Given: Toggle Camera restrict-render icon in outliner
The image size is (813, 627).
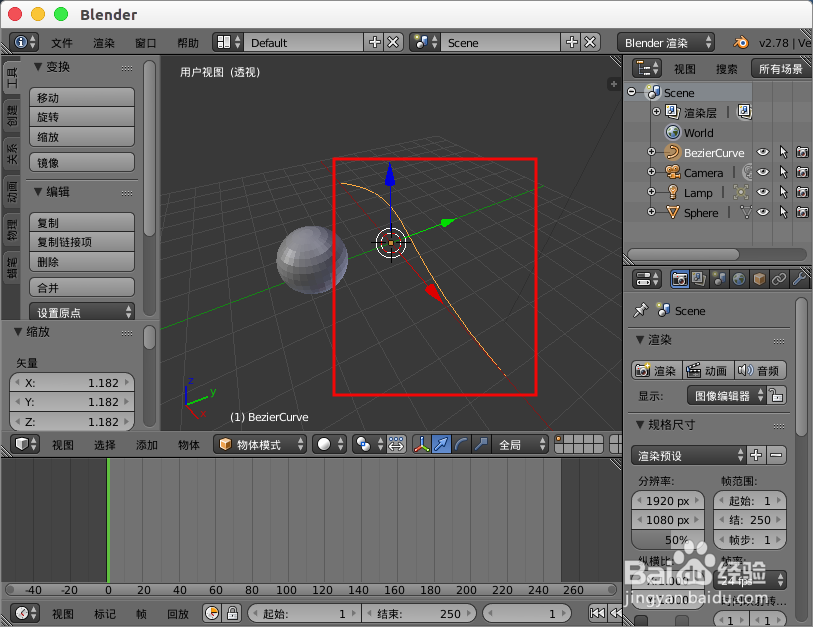Looking at the screenshot, I should (801, 172).
